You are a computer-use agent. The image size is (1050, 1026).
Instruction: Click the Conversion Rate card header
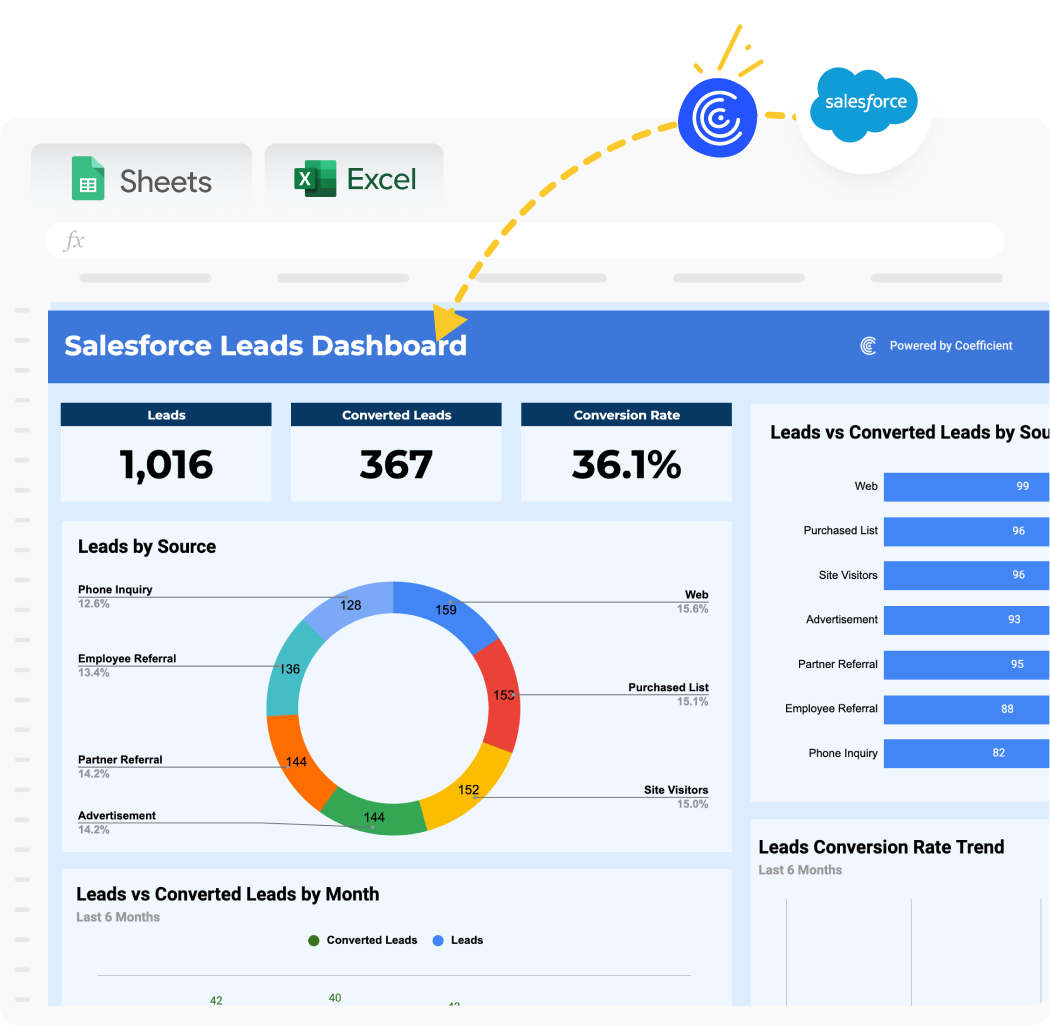626,415
